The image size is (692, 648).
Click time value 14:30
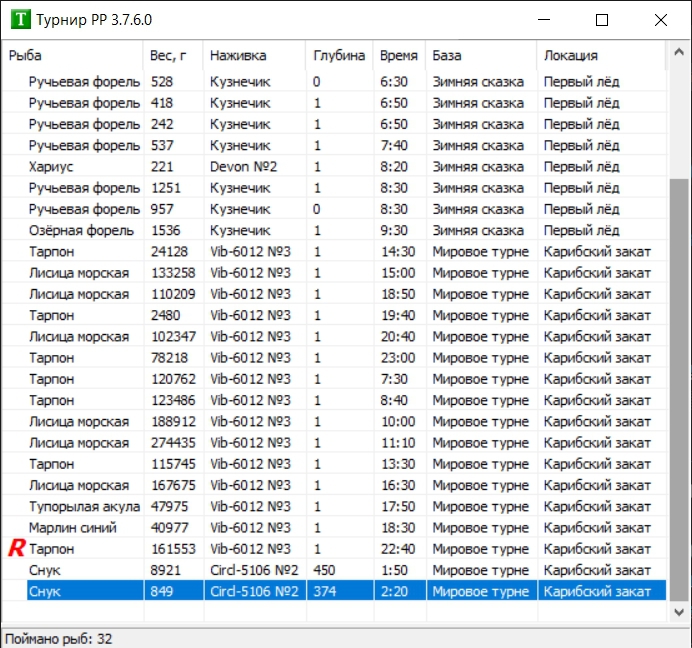[x=398, y=252]
